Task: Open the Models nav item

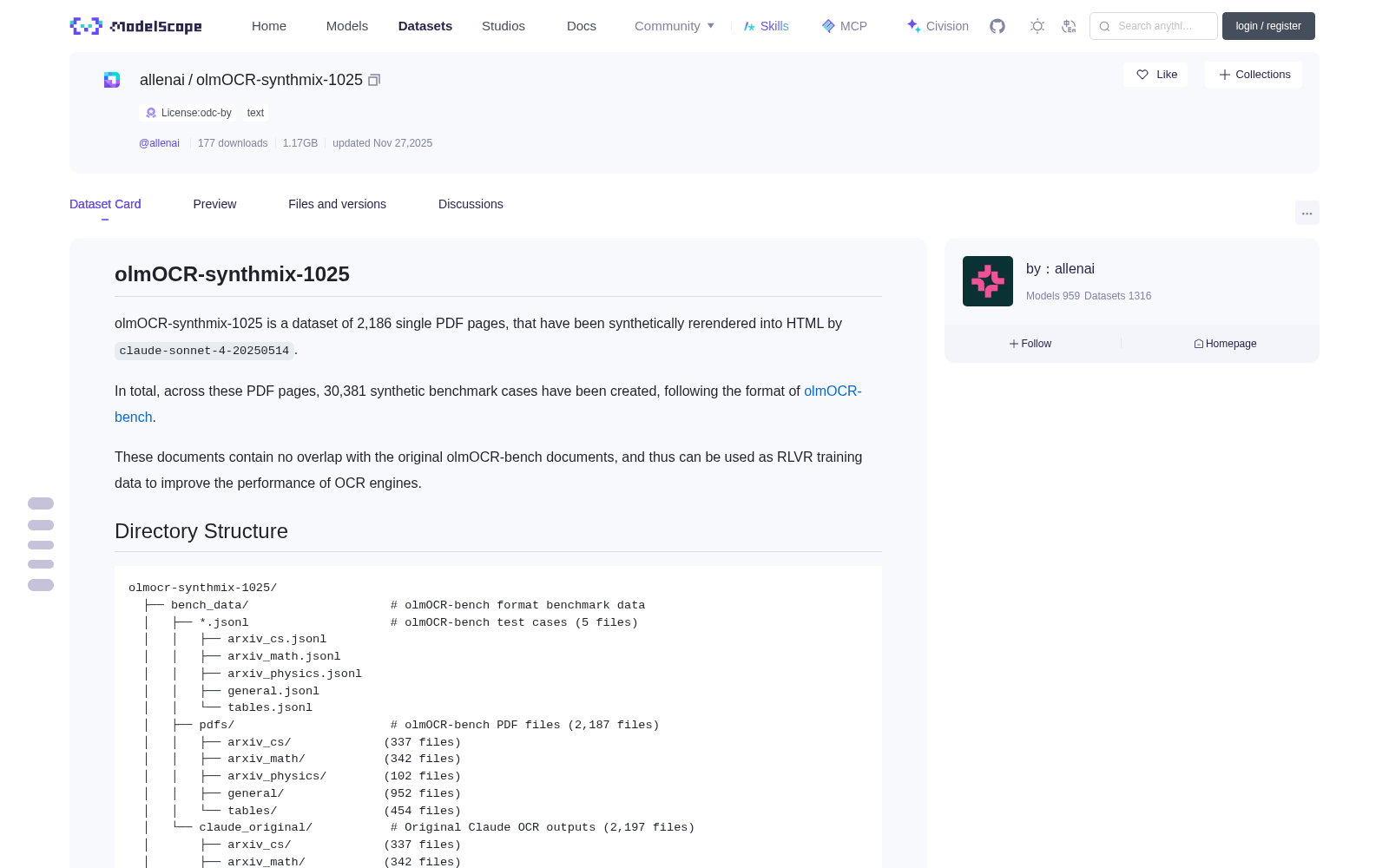Action: tap(347, 26)
